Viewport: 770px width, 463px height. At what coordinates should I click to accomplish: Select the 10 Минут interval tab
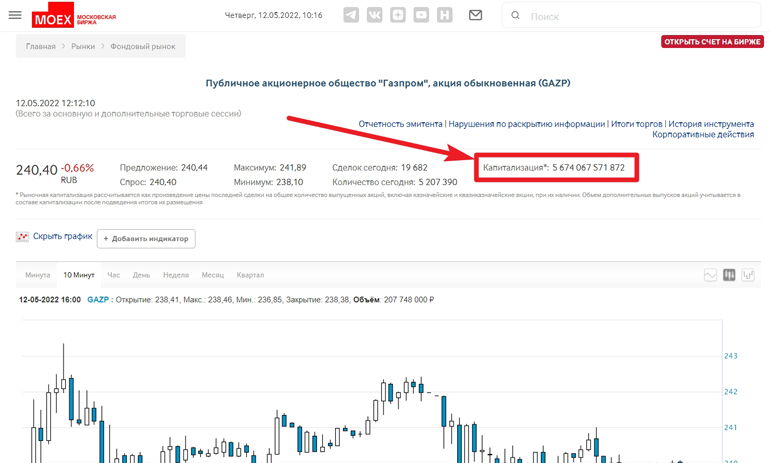pyautogui.click(x=79, y=275)
